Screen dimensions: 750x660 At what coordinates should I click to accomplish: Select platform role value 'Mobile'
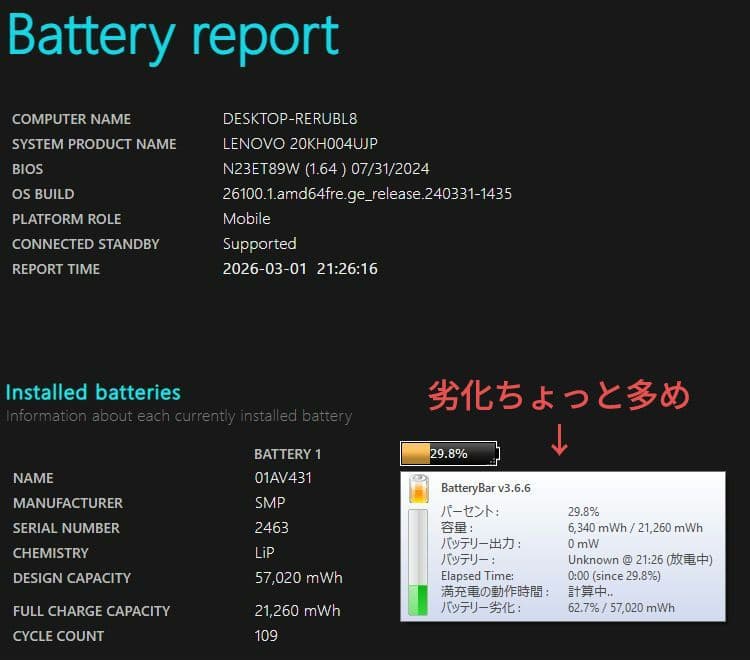[247, 219]
